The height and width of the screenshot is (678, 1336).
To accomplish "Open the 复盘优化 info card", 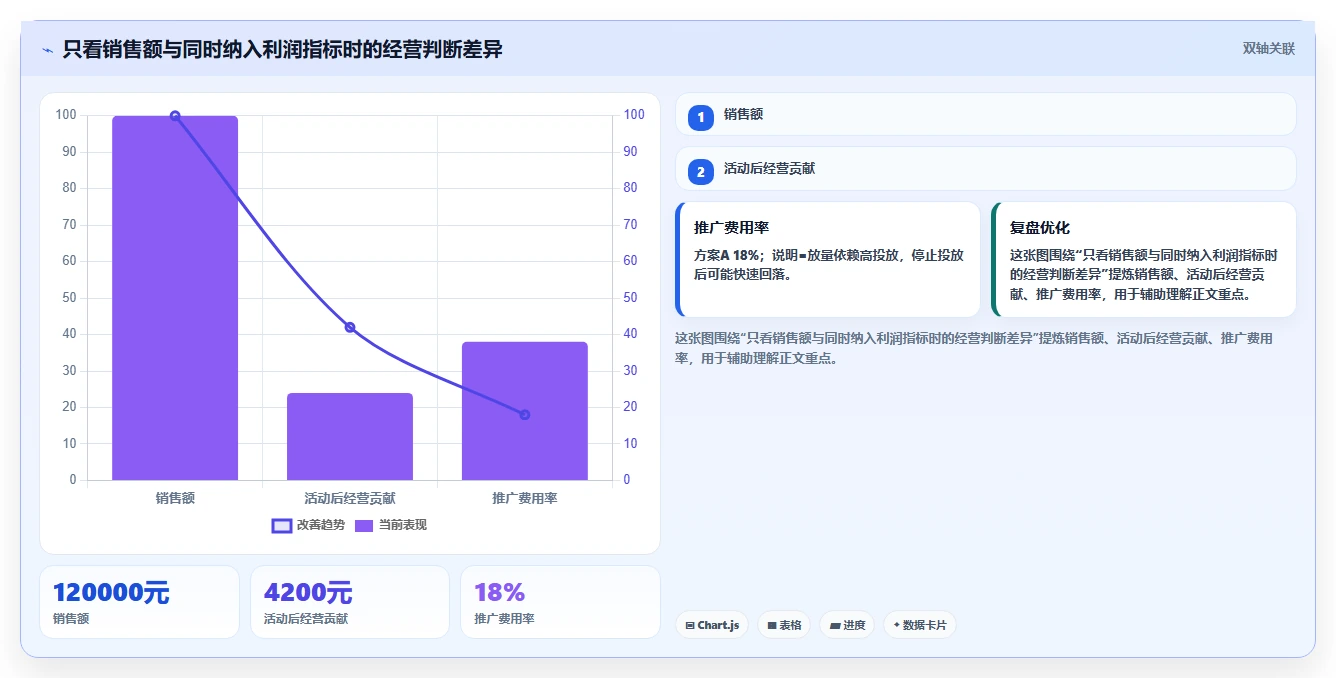I will click(1144, 259).
